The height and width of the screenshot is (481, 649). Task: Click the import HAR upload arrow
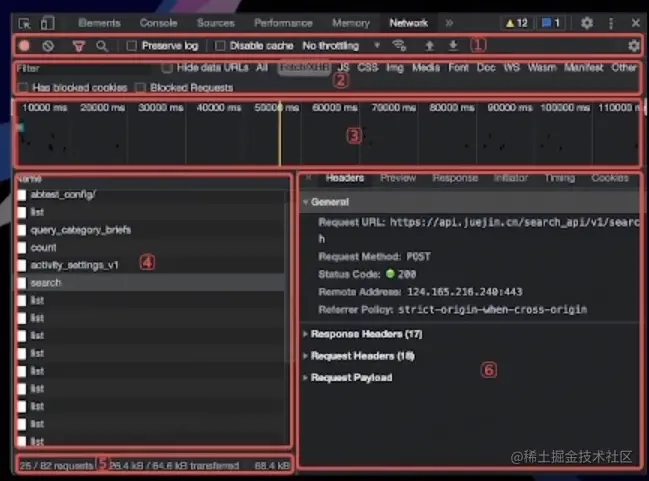tap(430, 46)
